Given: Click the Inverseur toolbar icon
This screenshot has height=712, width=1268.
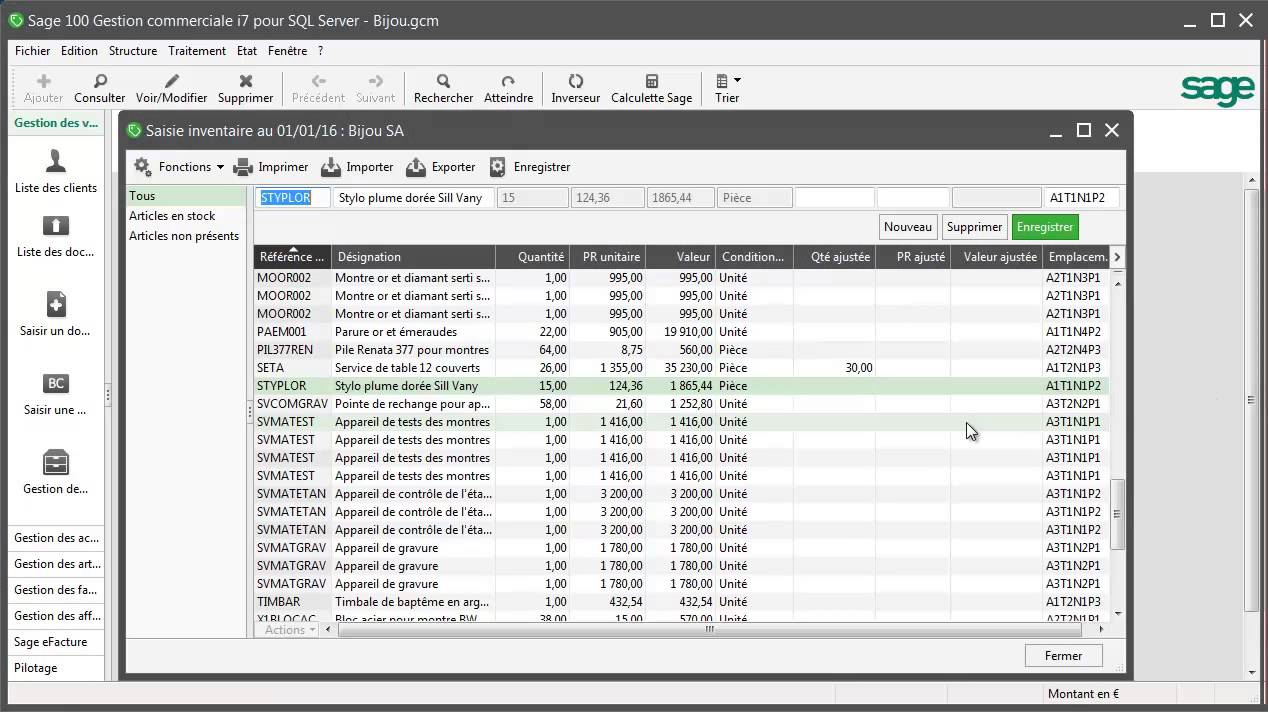Looking at the screenshot, I should point(575,81).
